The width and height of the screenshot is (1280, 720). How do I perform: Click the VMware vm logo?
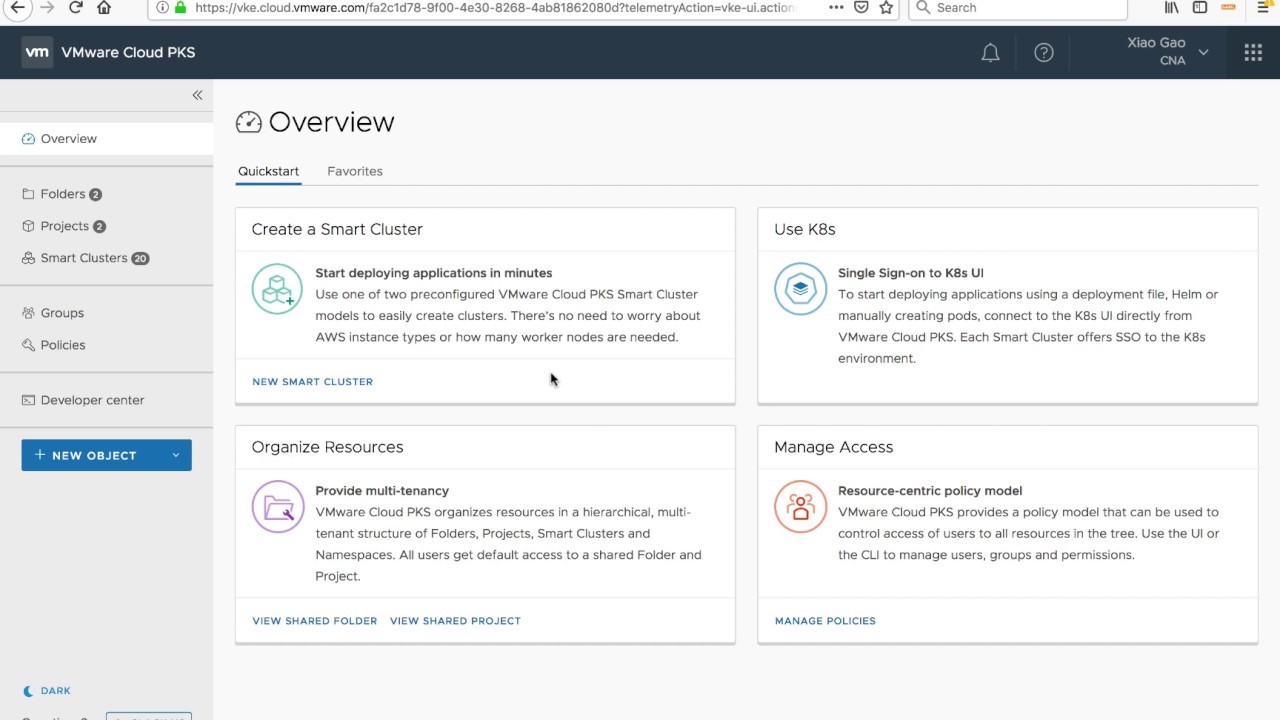[x=37, y=53]
